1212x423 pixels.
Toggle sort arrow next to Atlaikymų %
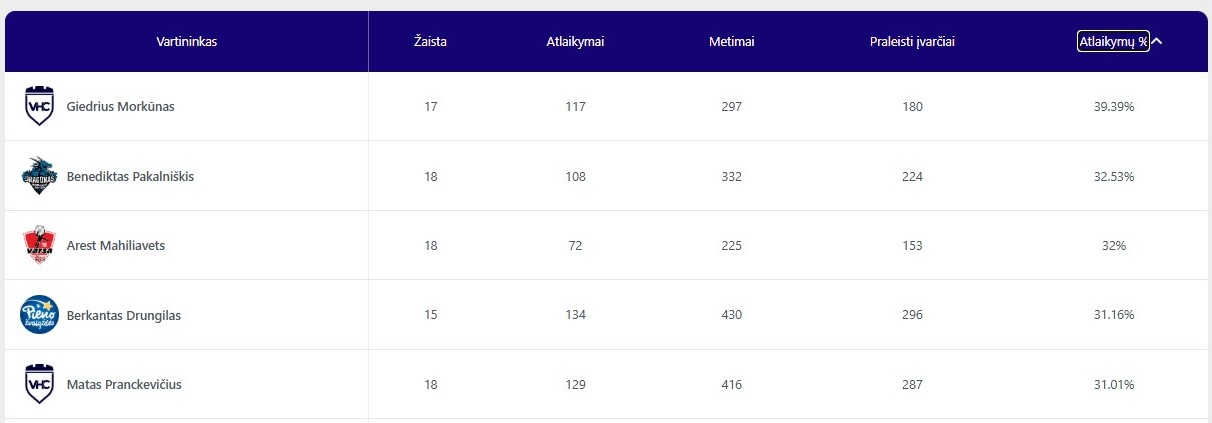tap(1157, 42)
